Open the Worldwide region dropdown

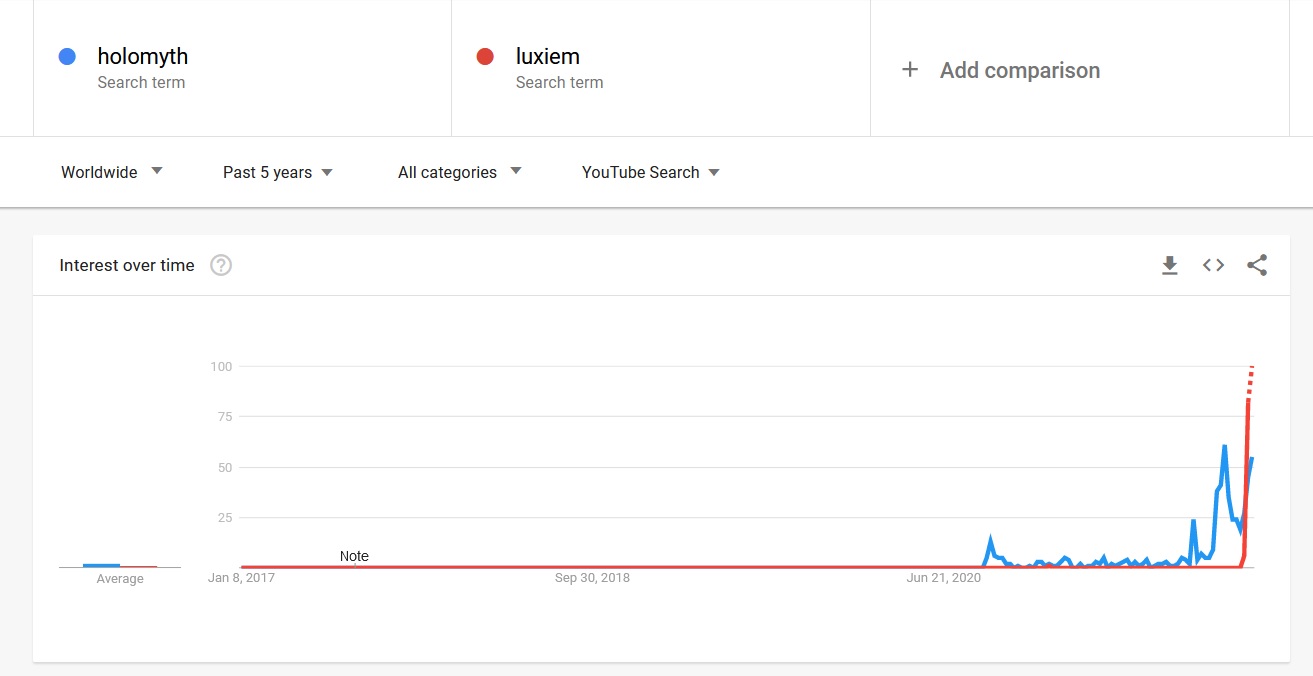coord(111,172)
